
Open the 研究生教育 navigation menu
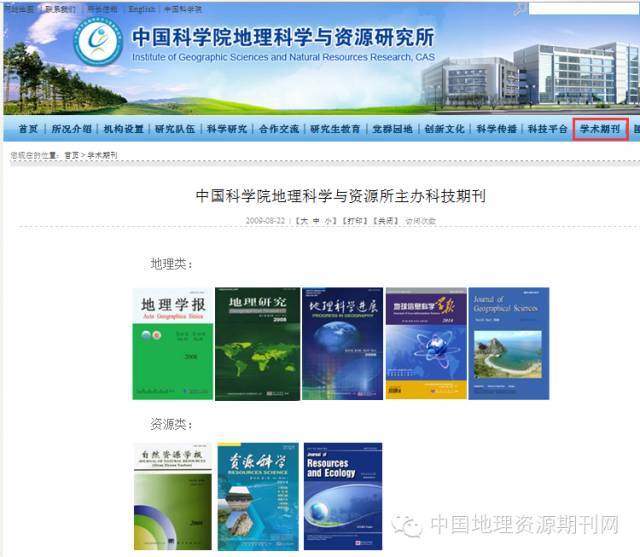coord(335,129)
